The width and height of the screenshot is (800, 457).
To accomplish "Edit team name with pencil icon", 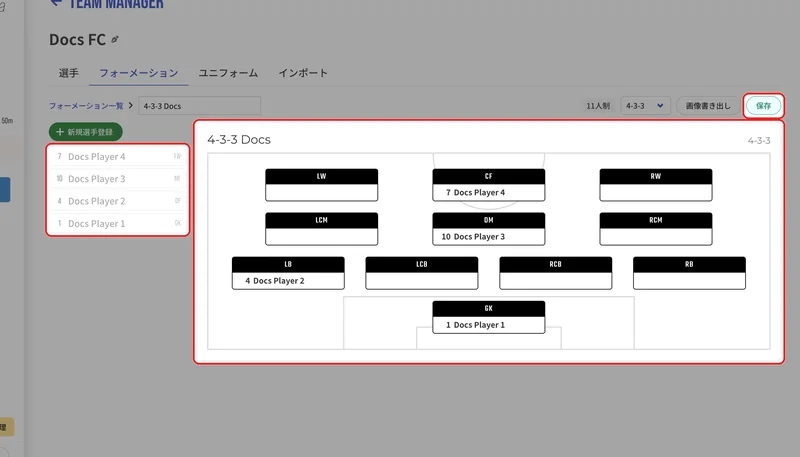I will (115, 39).
